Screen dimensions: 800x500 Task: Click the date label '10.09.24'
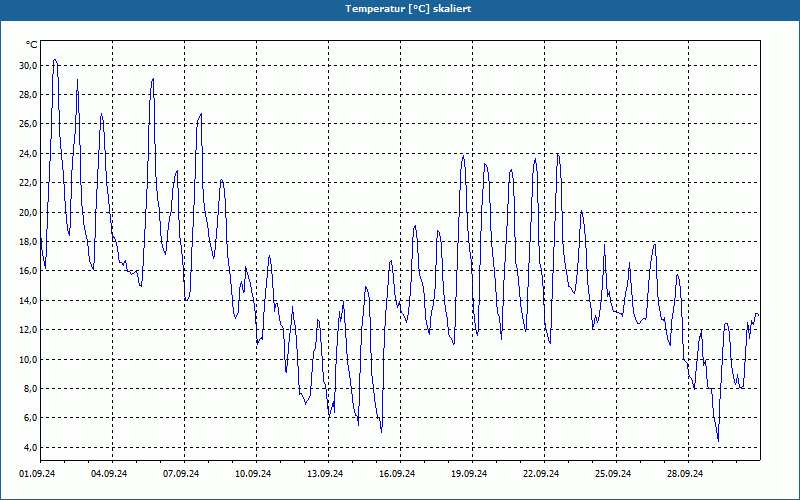[253, 474]
